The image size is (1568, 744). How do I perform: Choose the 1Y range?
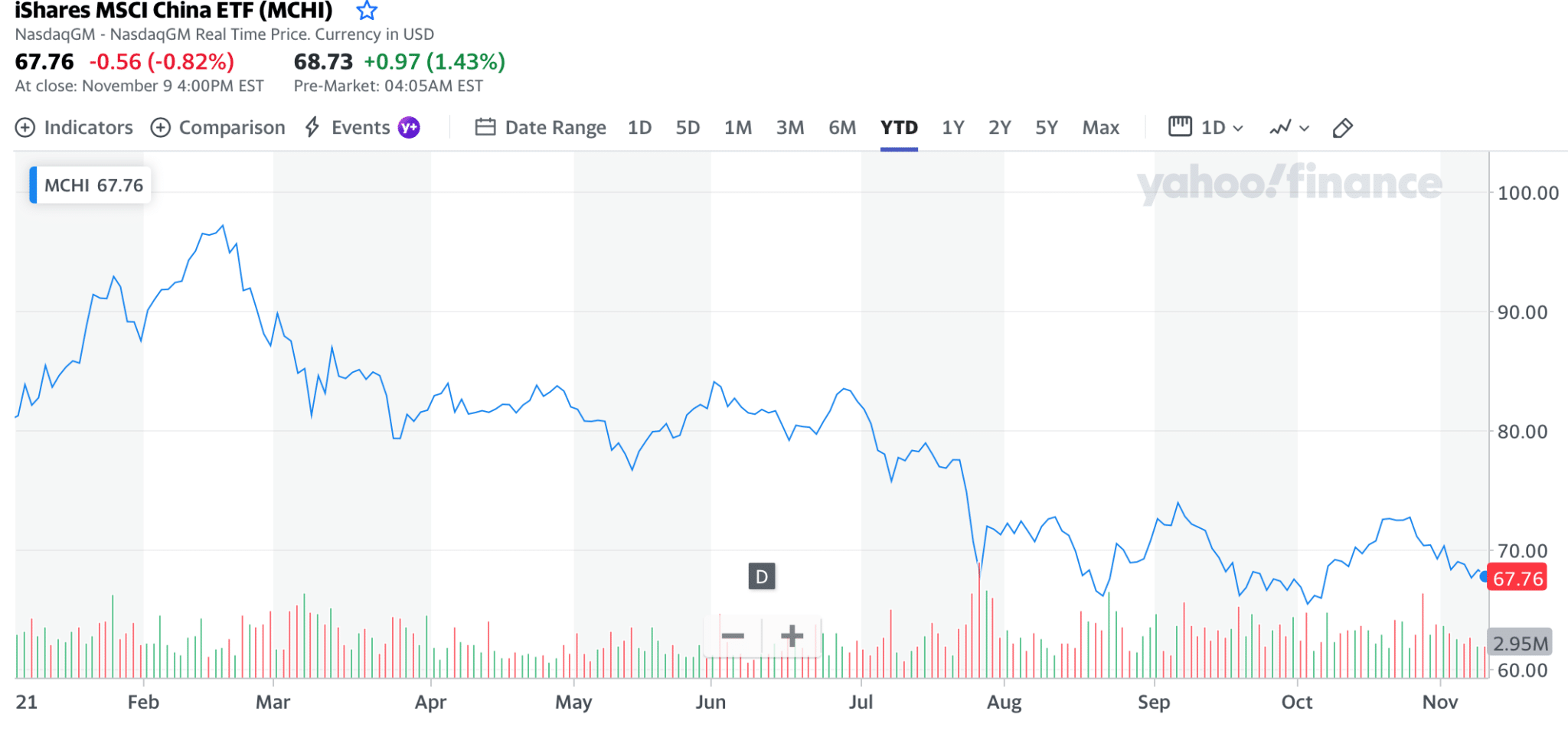[x=952, y=128]
